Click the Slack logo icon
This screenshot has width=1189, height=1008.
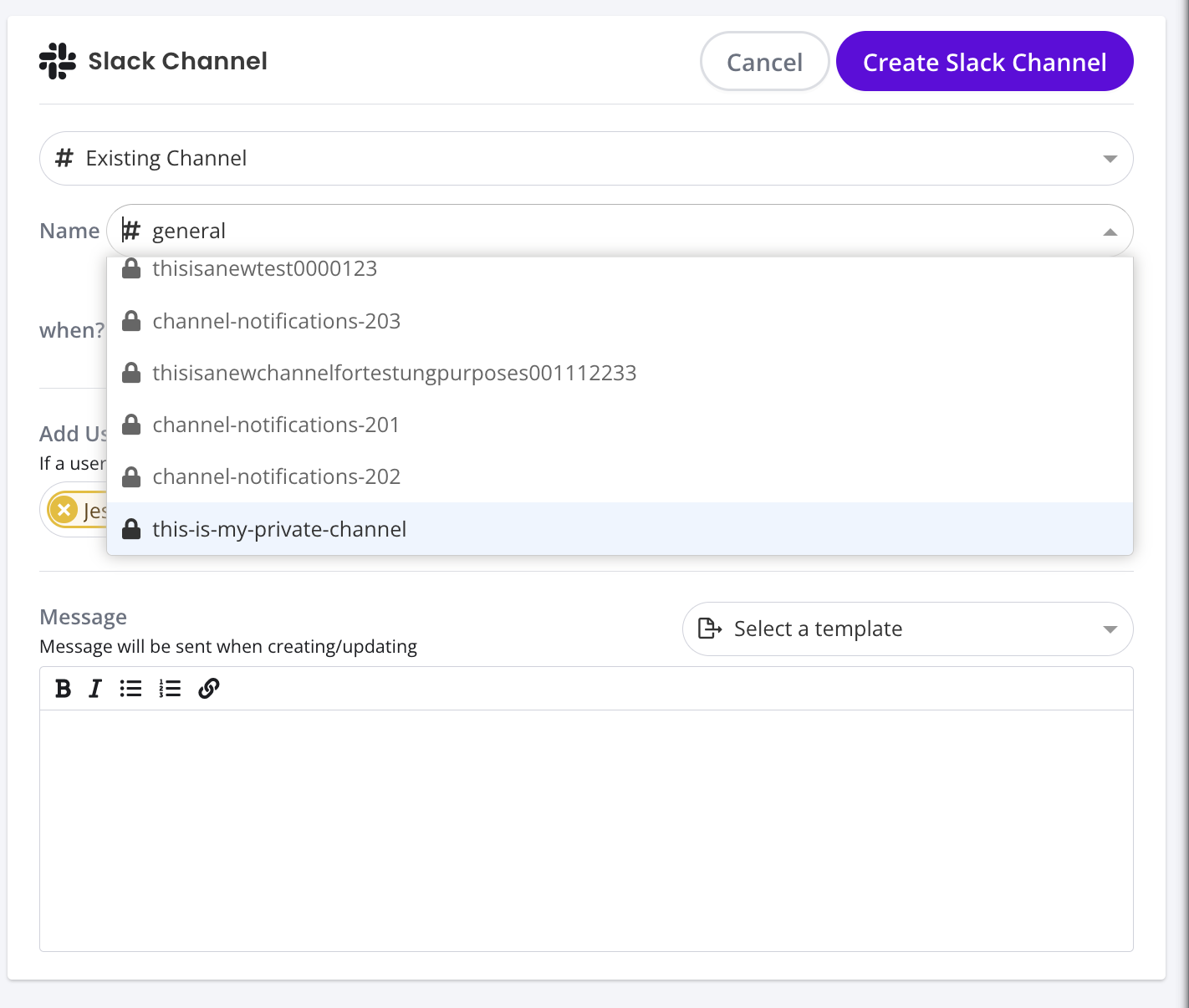point(57,61)
